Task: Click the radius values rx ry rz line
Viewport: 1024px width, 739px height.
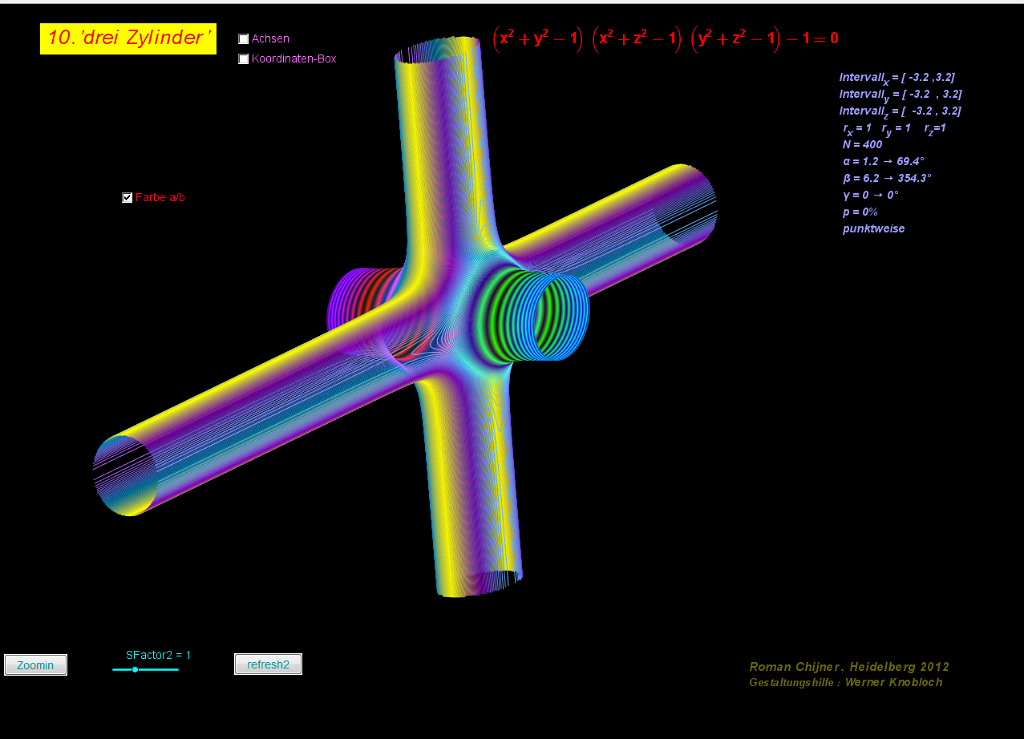Action: 893,128
